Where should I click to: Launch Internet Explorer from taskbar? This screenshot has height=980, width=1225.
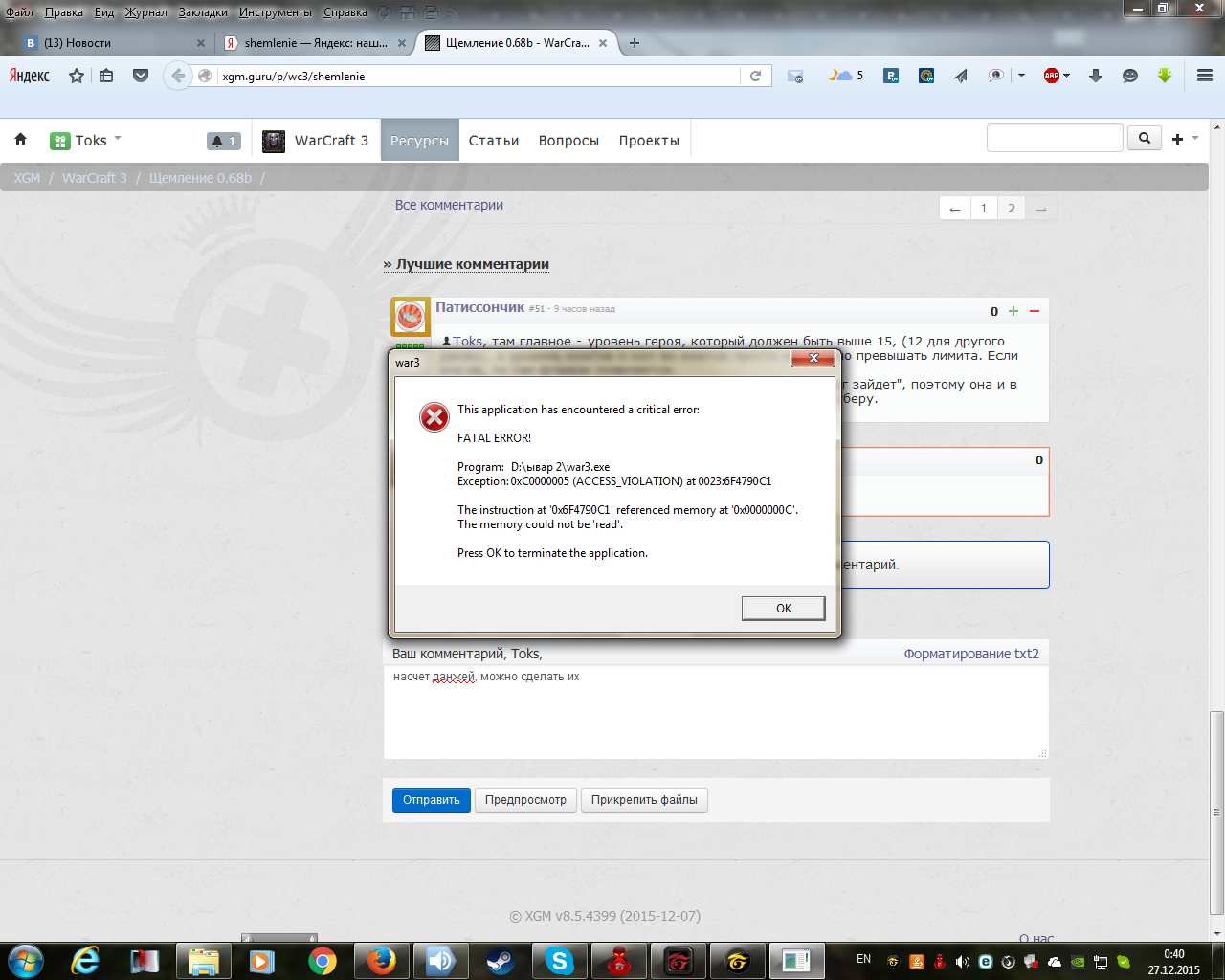pyautogui.click(x=85, y=960)
